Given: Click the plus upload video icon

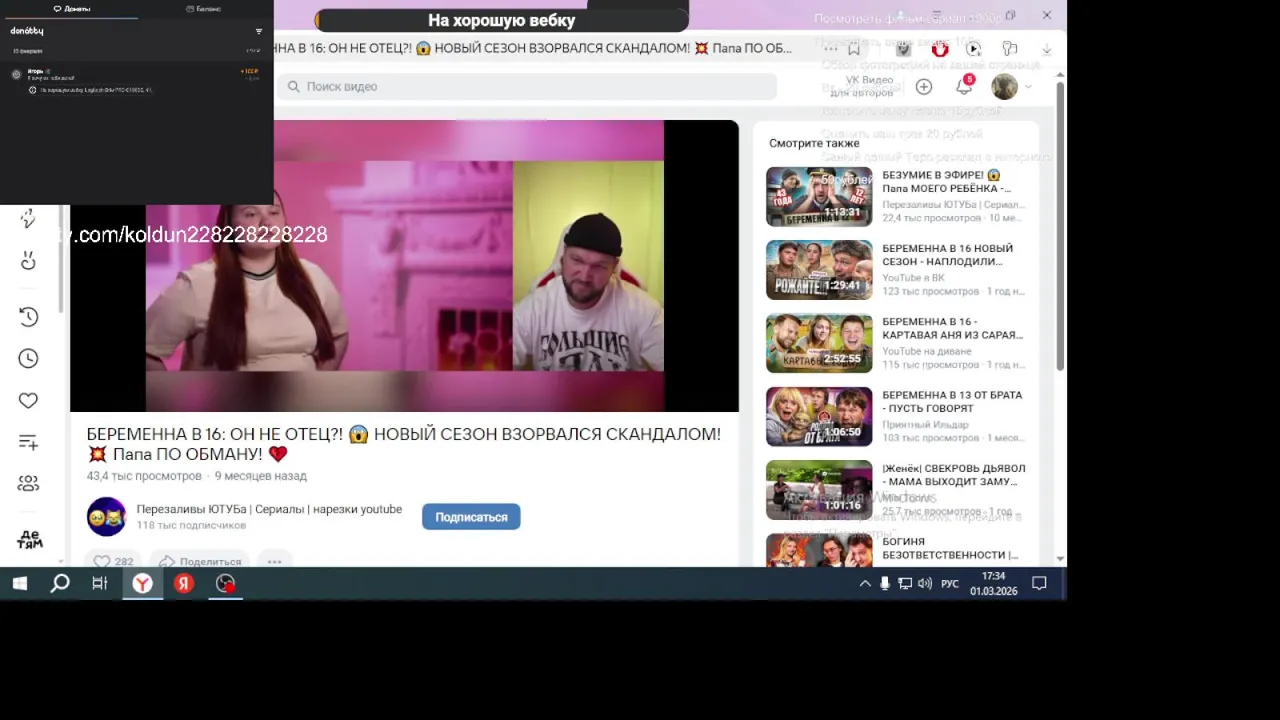Looking at the screenshot, I should (x=924, y=87).
